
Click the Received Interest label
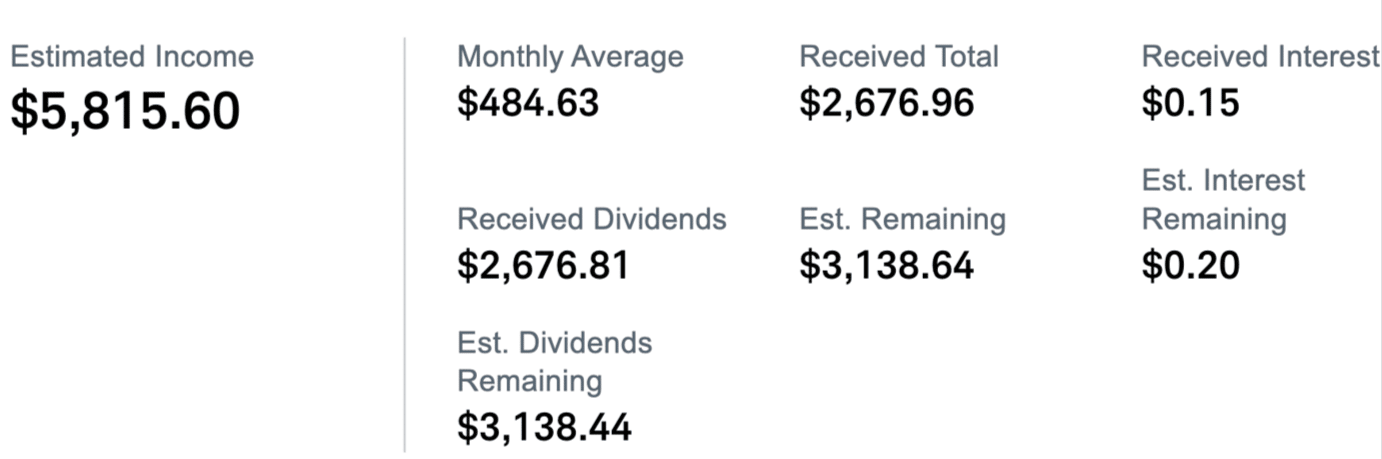(x=1261, y=56)
